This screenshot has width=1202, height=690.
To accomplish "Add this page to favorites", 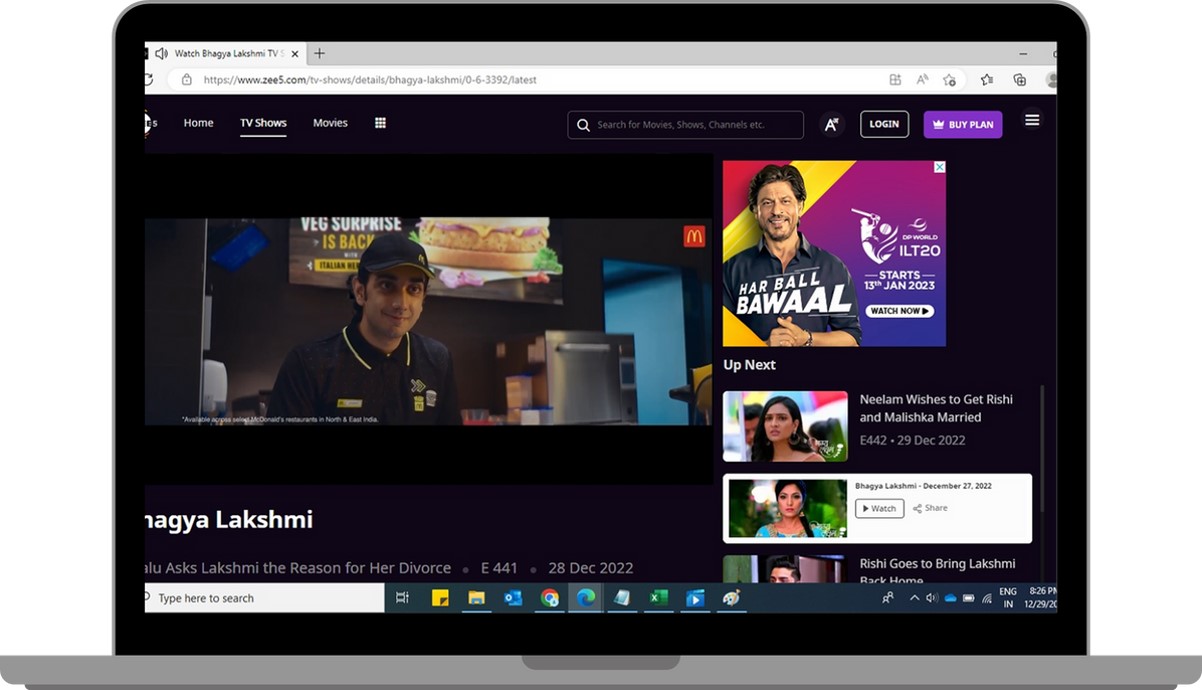I will (949, 80).
